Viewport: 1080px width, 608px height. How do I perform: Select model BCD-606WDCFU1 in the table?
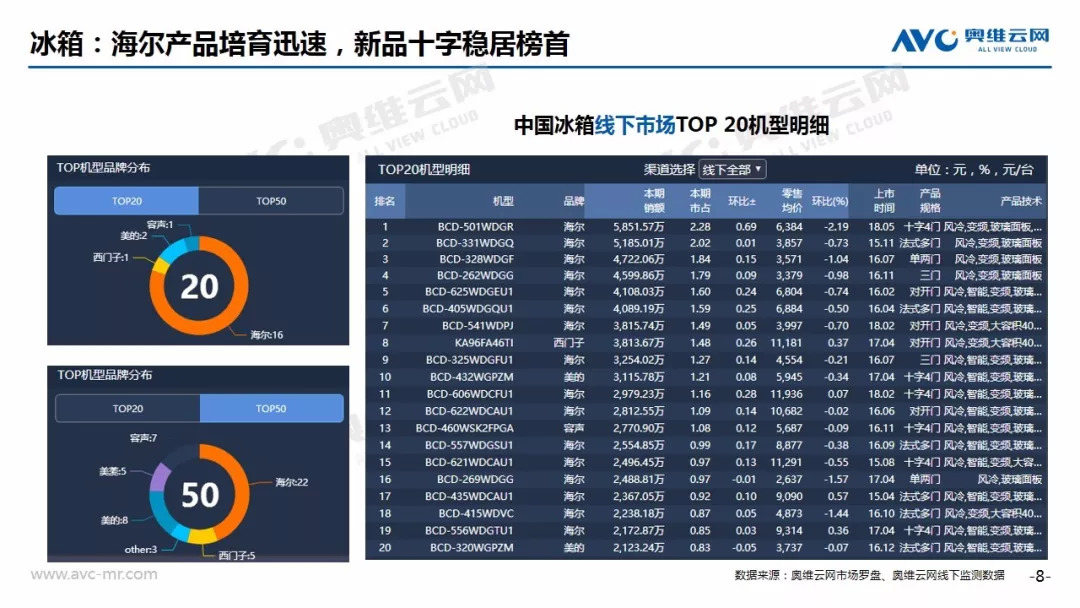click(x=470, y=394)
